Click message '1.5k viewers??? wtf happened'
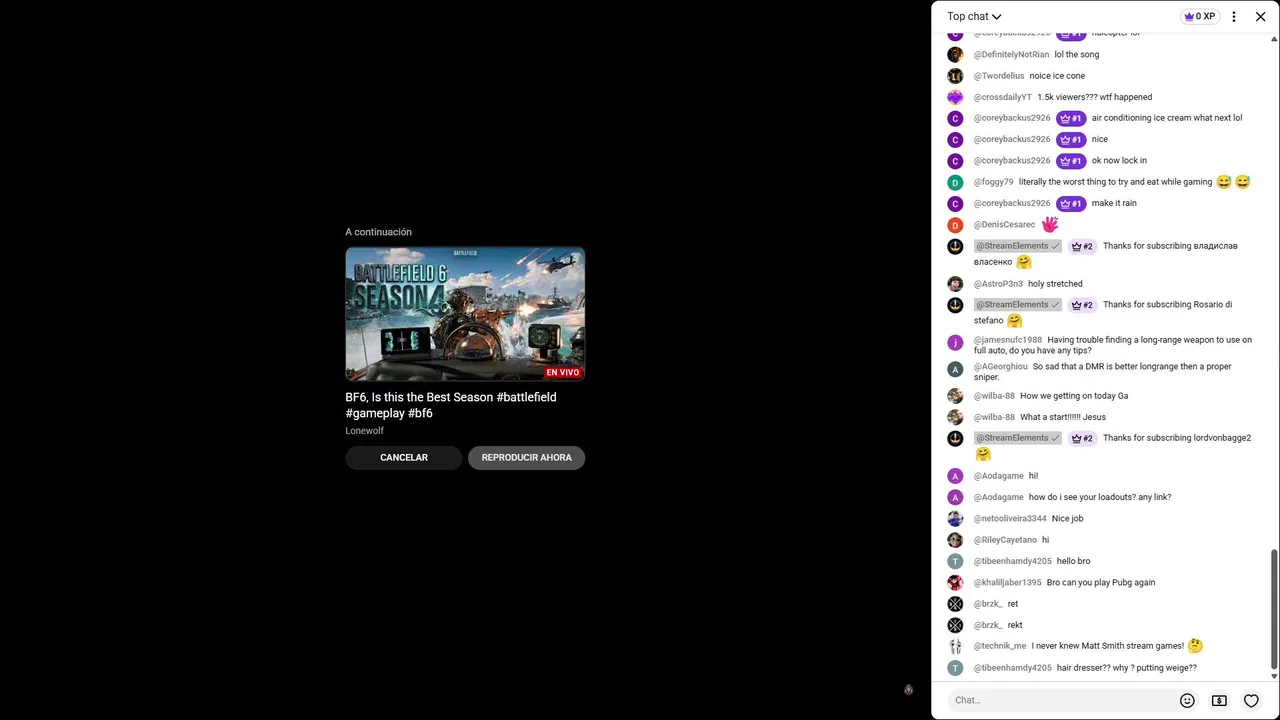The height and width of the screenshot is (720, 1280). pos(1095,97)
